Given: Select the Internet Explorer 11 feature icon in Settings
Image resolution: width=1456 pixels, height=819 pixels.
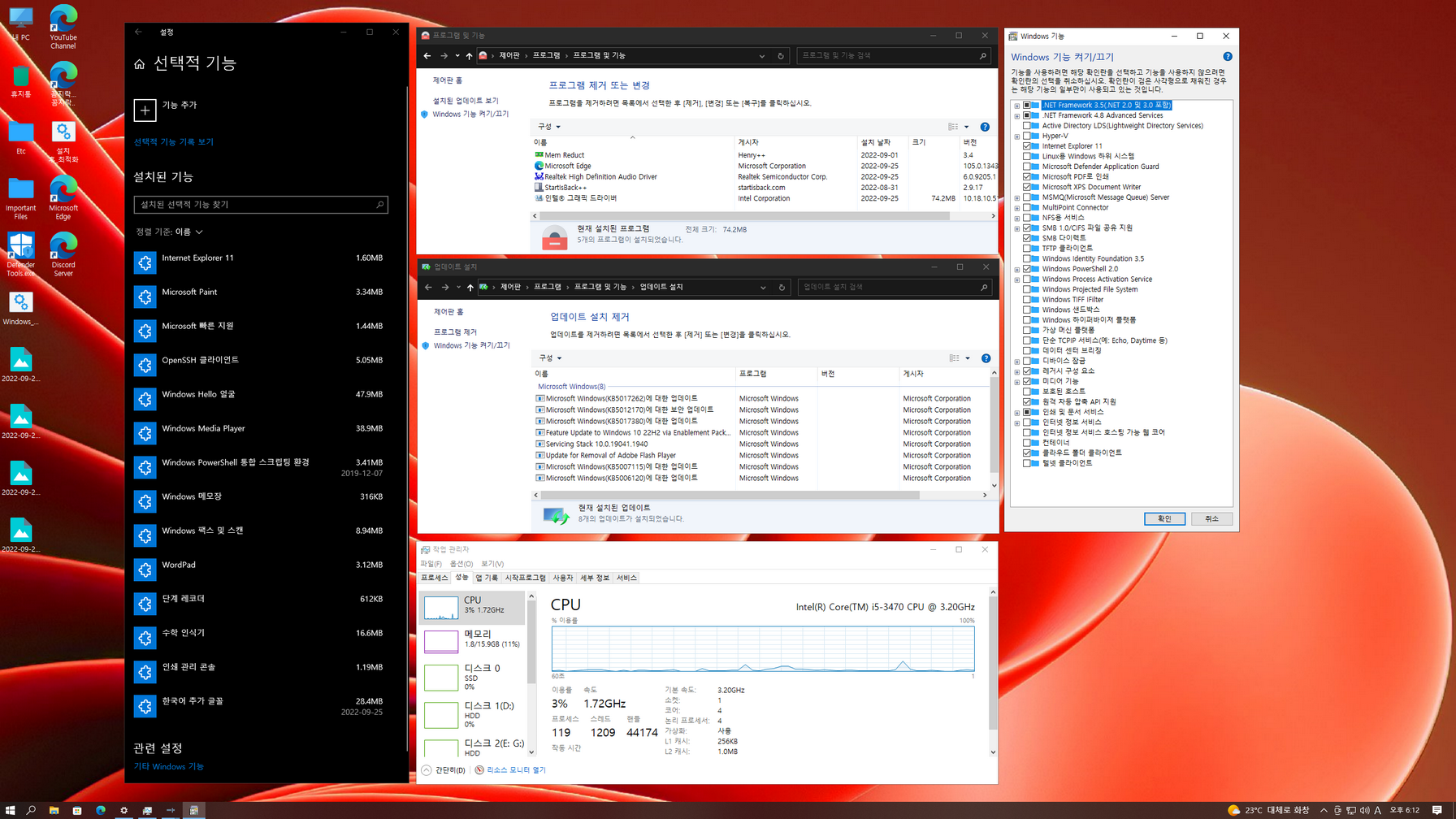Looking at the screenshot, I should (145, 262).
